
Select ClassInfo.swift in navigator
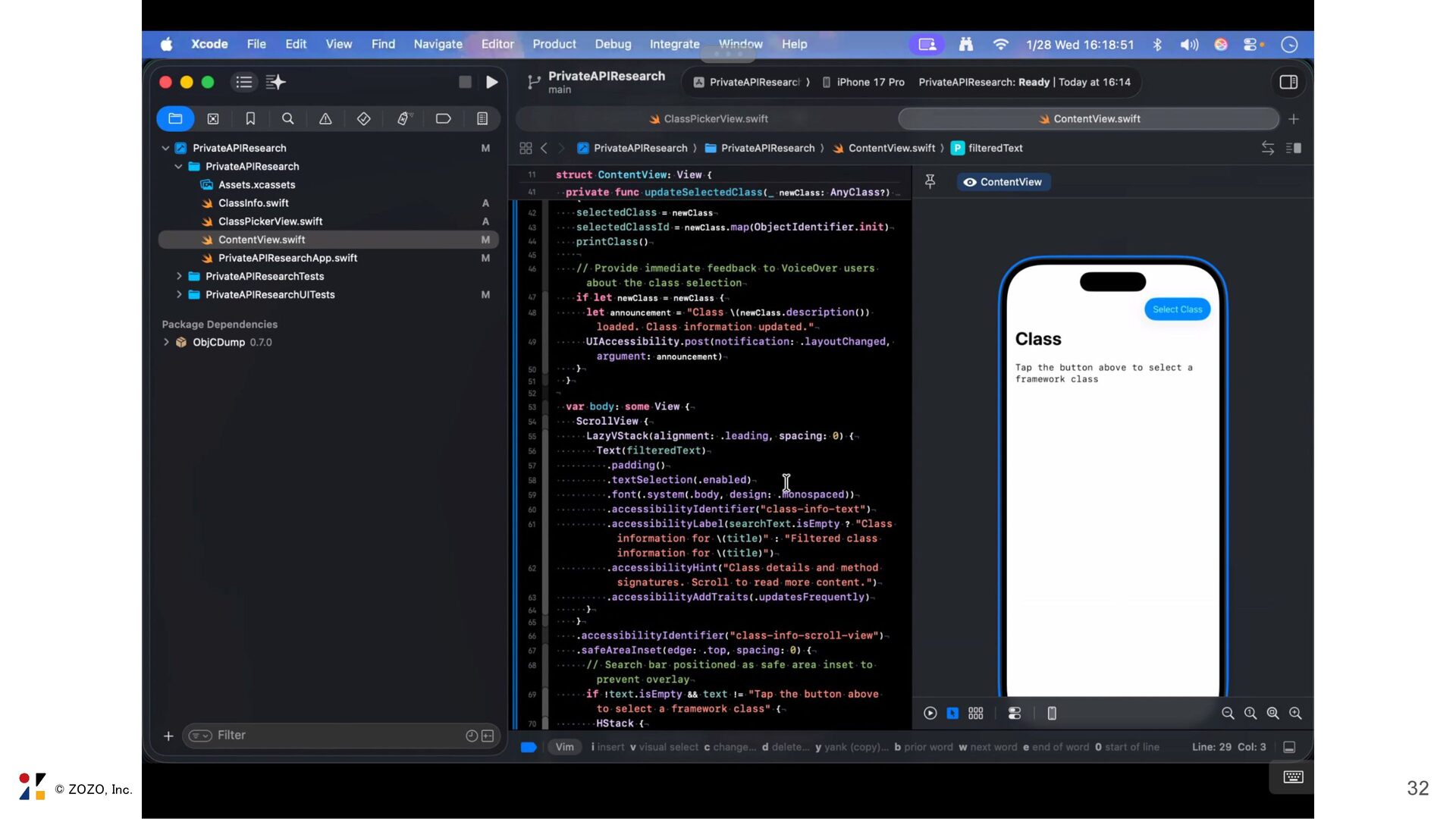pyautogui.click(x=253, y=203)
